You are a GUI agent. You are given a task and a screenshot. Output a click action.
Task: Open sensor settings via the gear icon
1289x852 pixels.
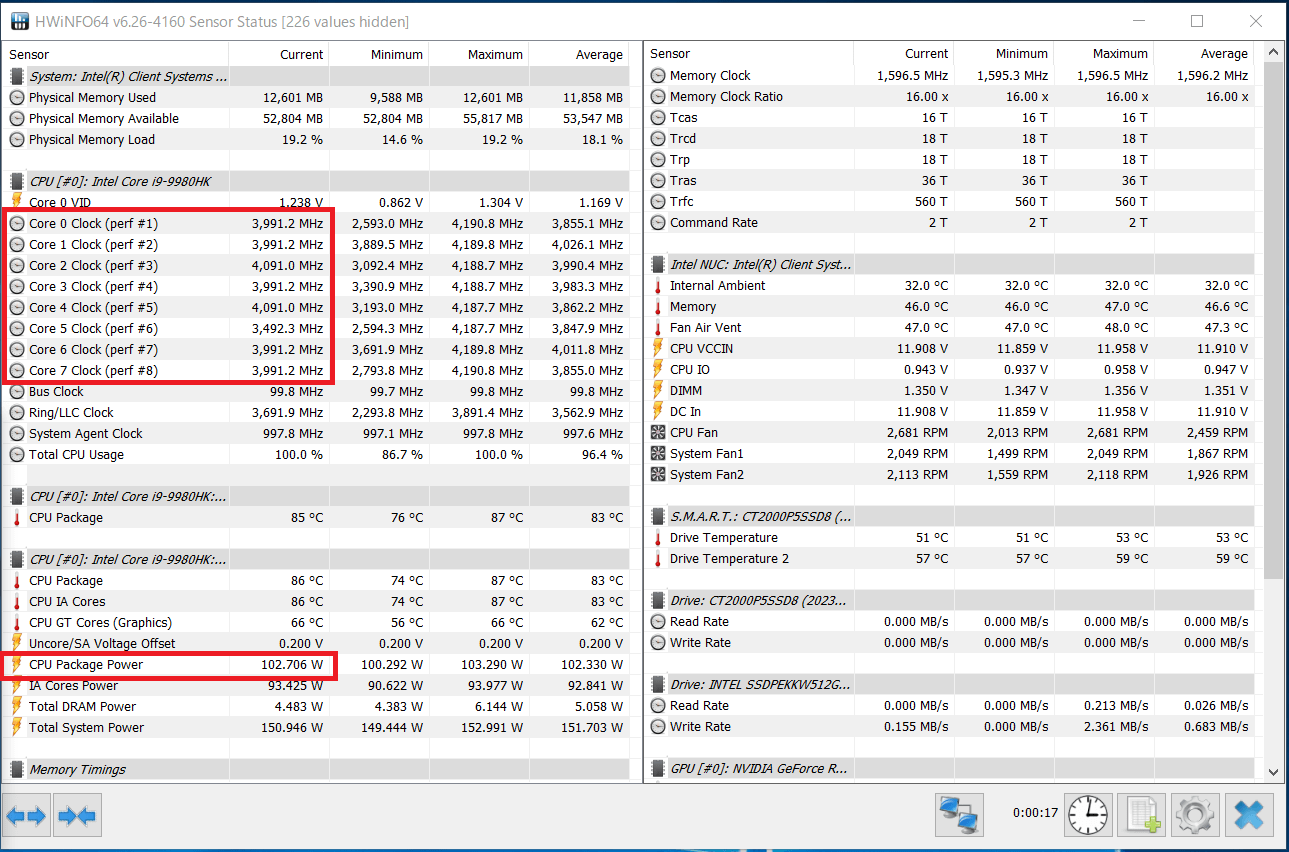click(1195, 815)
